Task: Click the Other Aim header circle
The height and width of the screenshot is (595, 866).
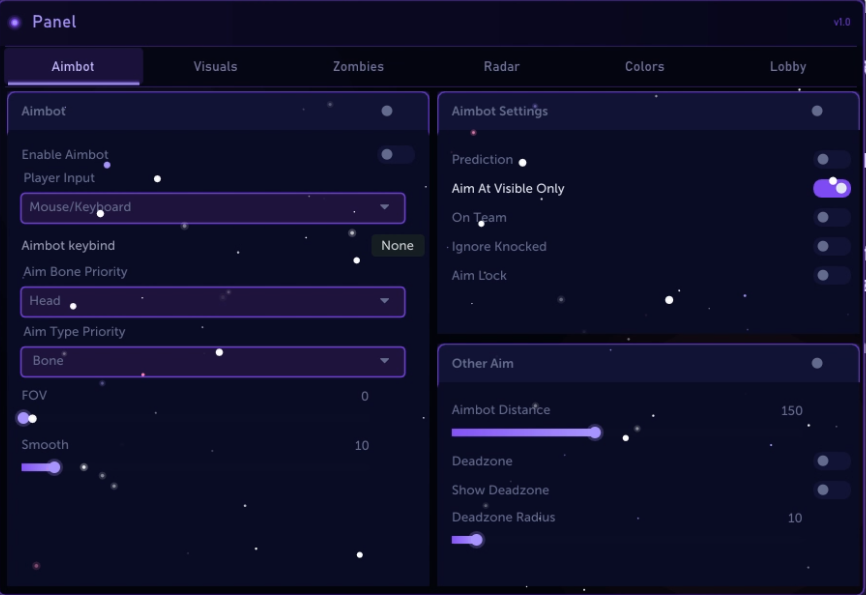Action: [x=817, y=364]
